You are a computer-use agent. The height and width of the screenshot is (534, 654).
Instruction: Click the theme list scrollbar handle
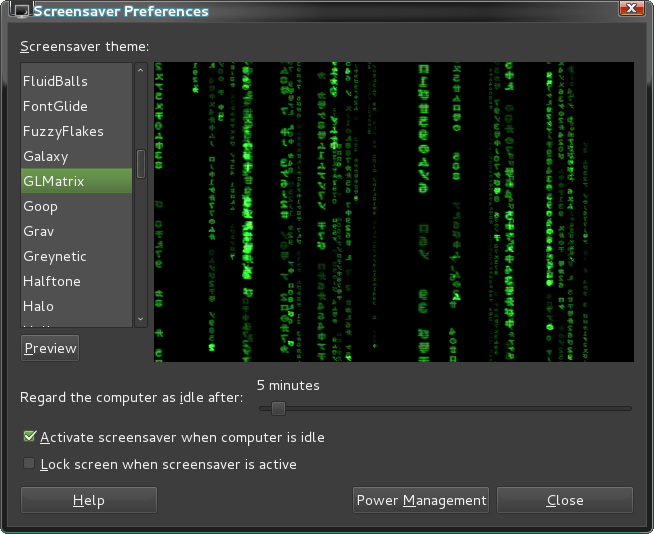pyautogui.click(x=141, y=164)
